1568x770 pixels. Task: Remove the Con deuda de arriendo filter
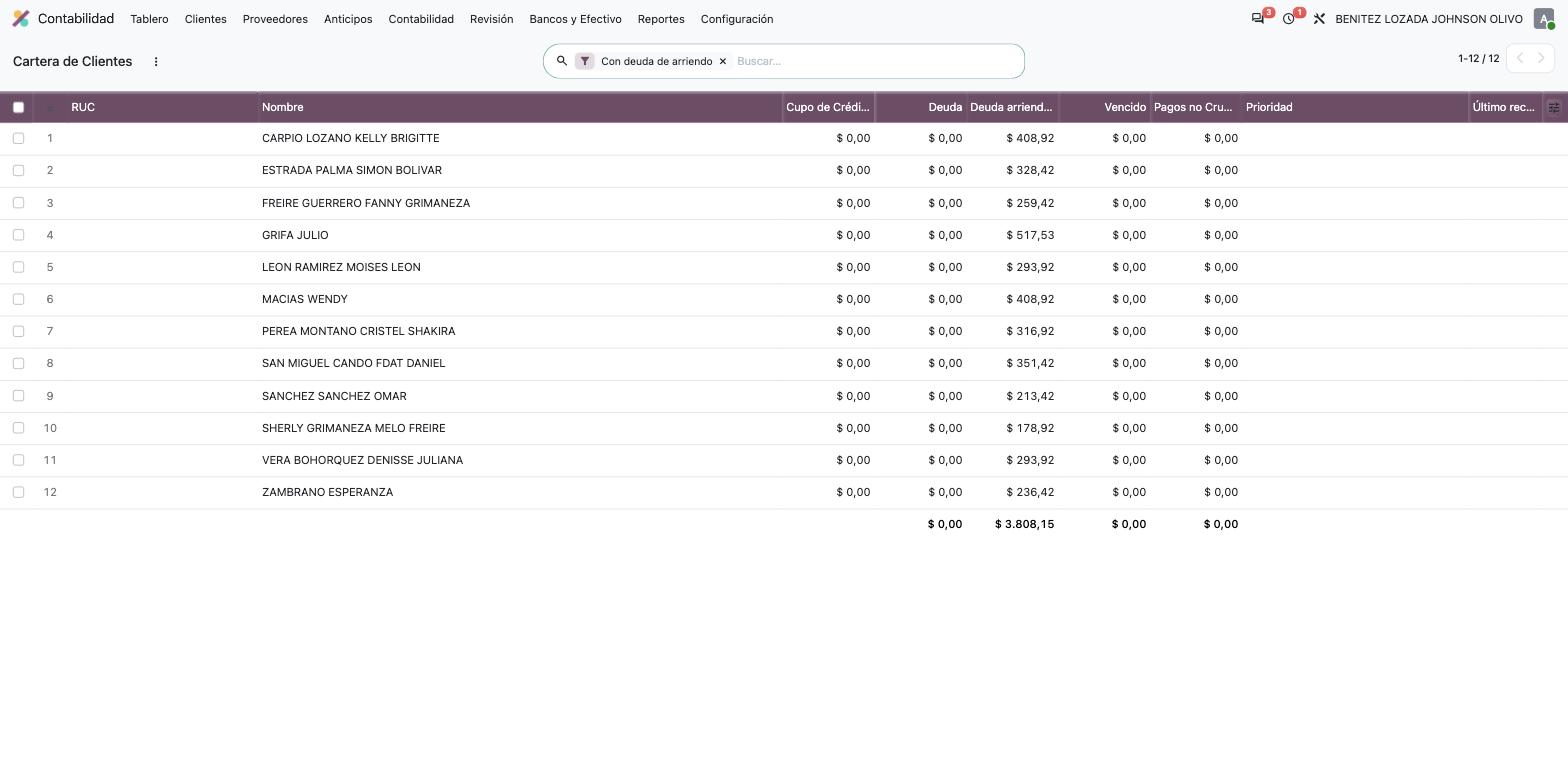723,61
